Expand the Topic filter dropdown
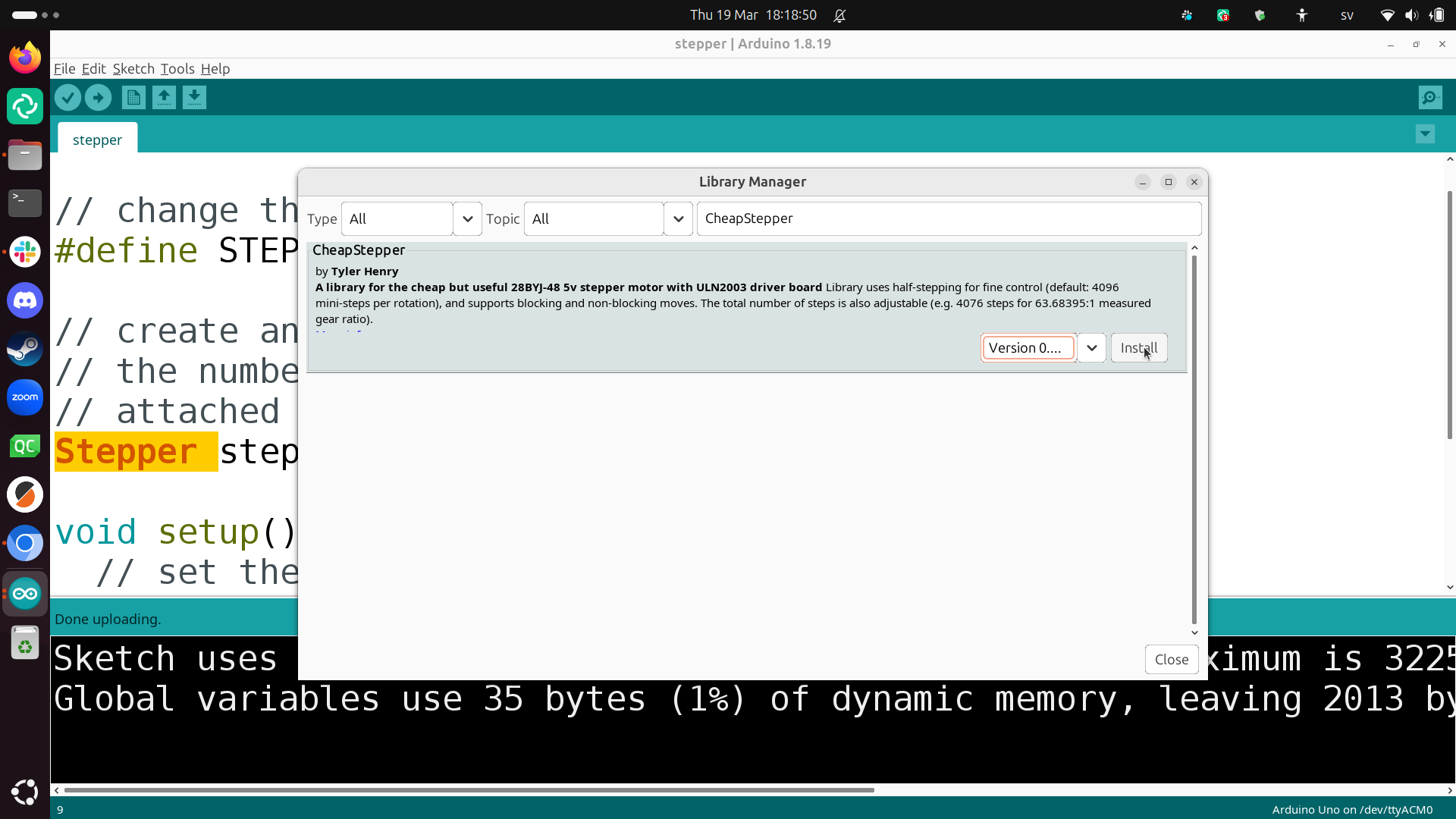 pyautogui.click(x=678, y=219)
